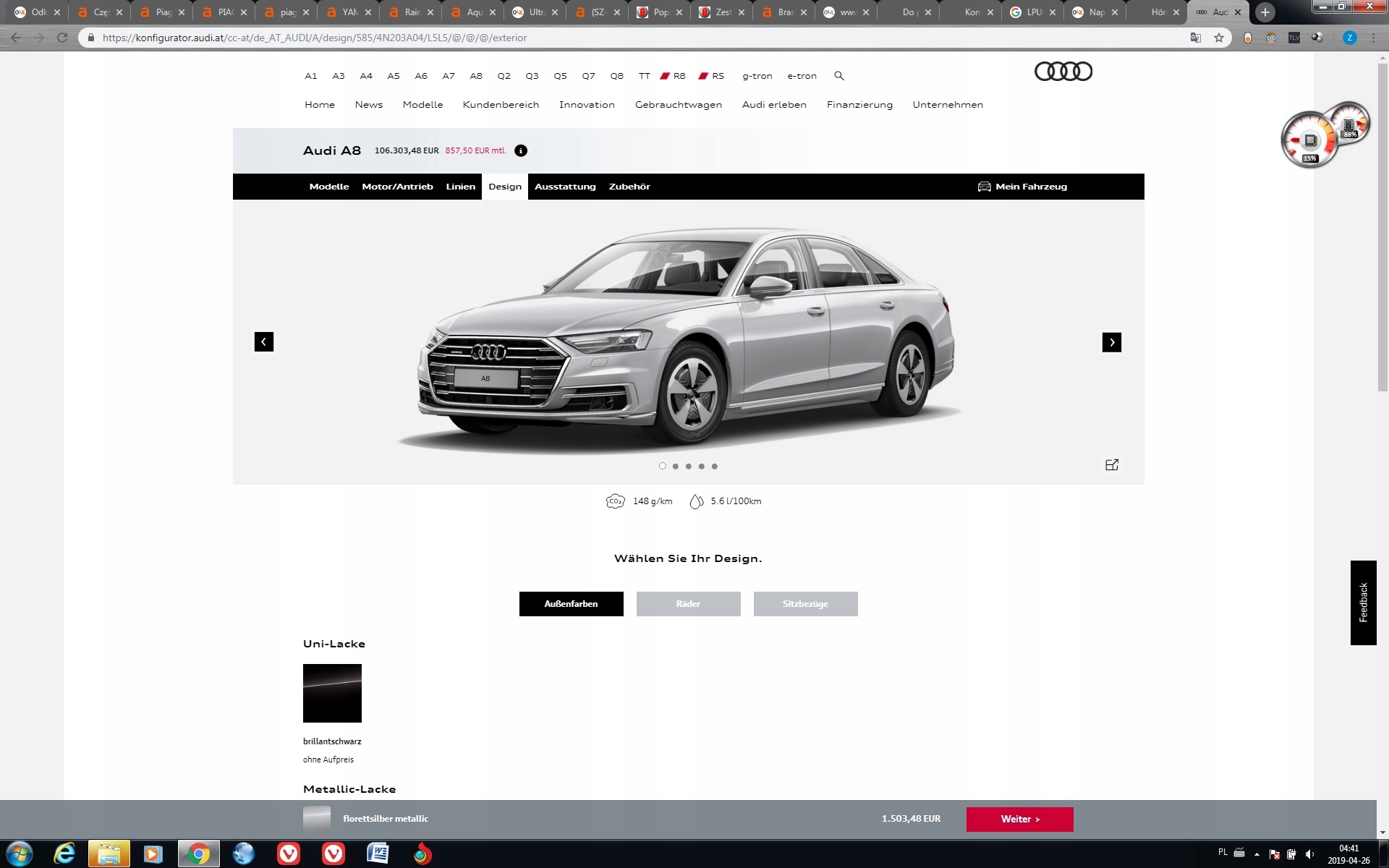Screen dimensions: 1389x868
Task: Click the CPU meter desktop gadget
Action: [x=1310, y=140]
